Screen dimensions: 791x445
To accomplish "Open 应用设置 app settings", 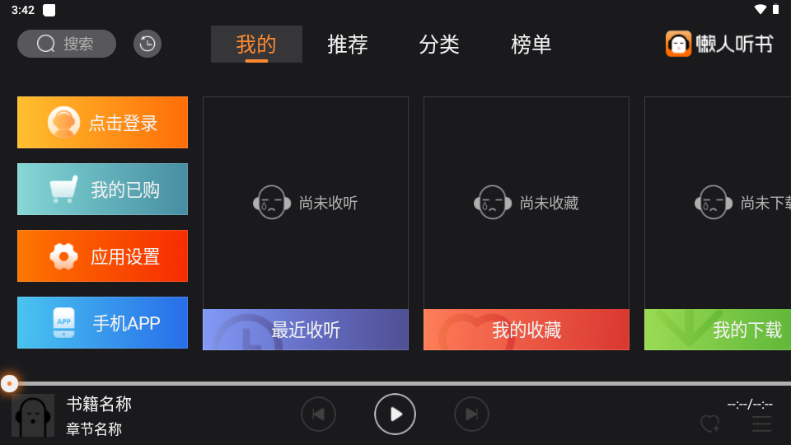I will pos(102,256).
